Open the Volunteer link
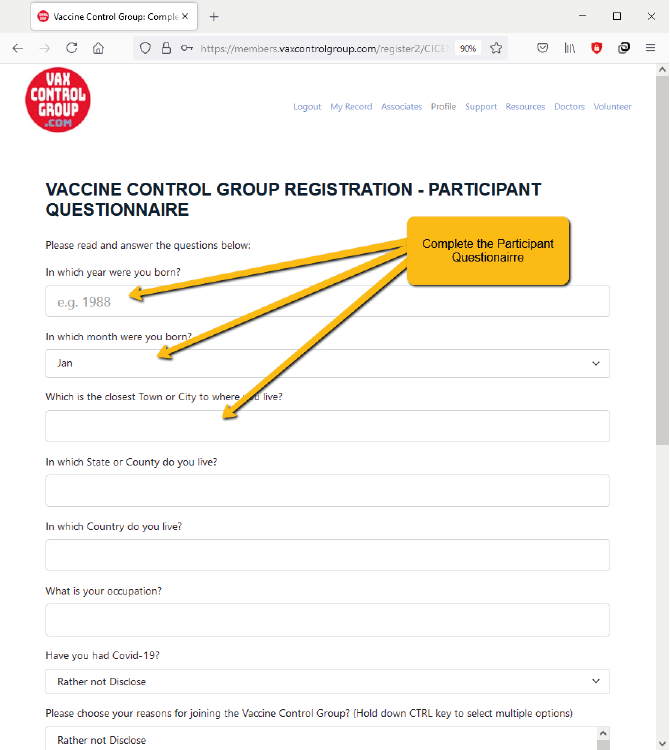The height and width of the screenshot is (750, 670). point(612,107)
